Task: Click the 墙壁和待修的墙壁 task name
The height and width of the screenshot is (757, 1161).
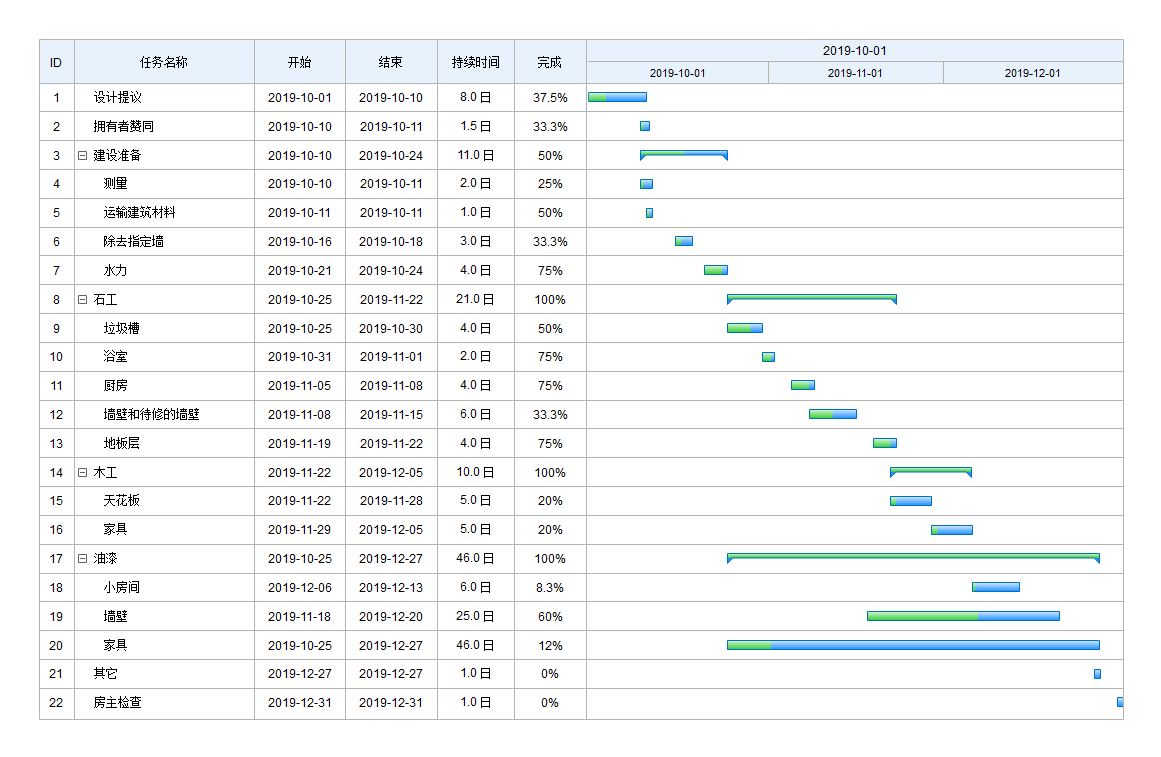Action: 151,415
